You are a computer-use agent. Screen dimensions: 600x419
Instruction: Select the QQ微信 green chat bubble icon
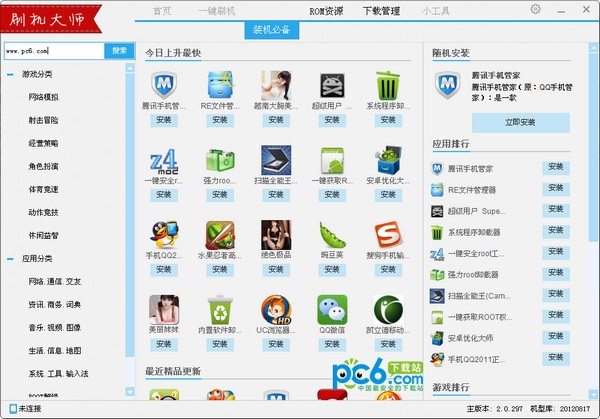(x=332, y=310)
